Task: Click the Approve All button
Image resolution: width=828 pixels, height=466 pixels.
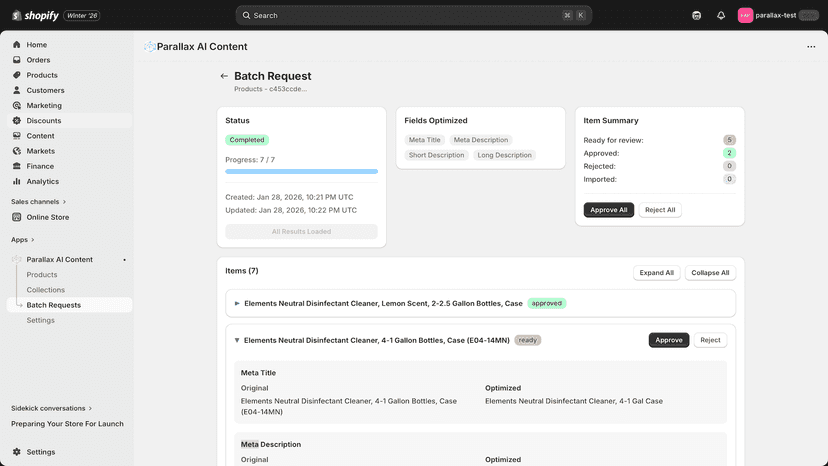Action: (x=608, y=210)
